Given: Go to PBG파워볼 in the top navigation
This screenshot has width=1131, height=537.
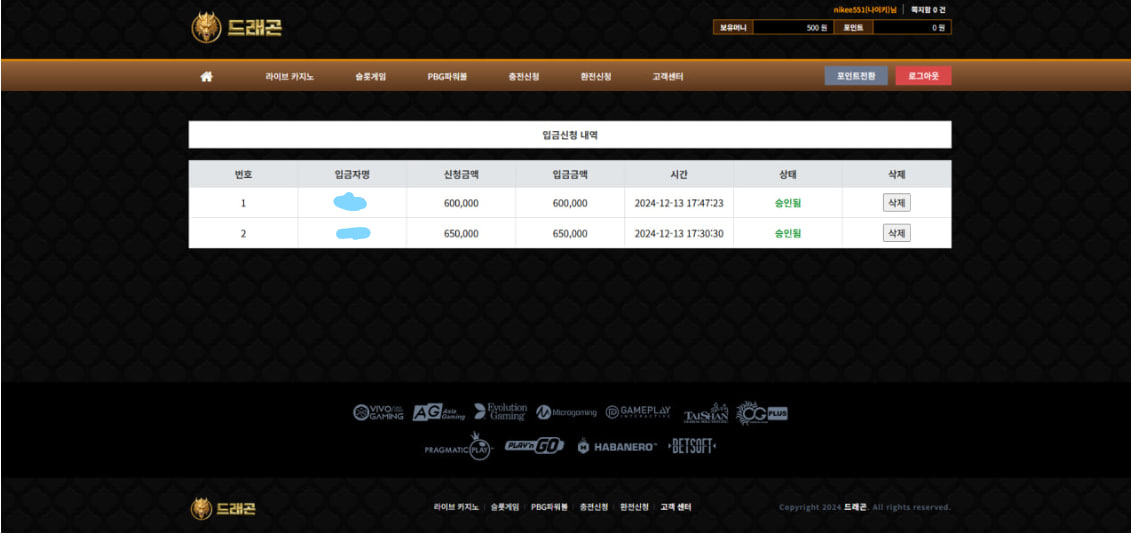Looking at the screenshot, I should (x=447, y=76).
